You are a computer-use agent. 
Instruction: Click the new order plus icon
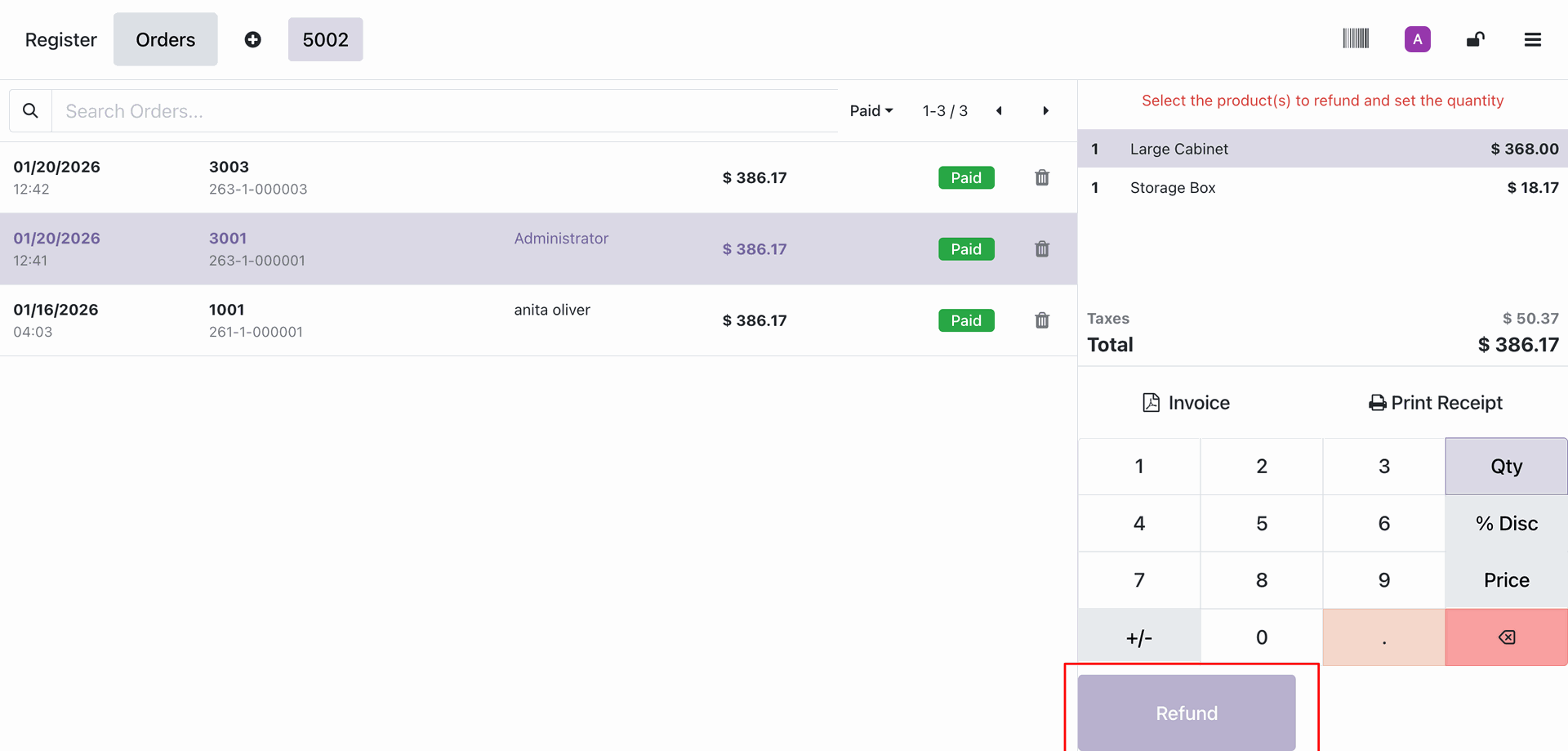tap(253, 39)
